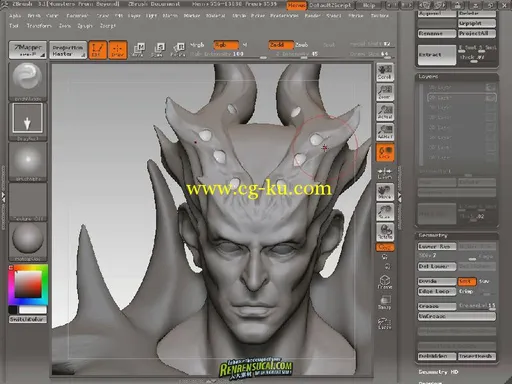Toggle Draw mode button

click(118, 50)
